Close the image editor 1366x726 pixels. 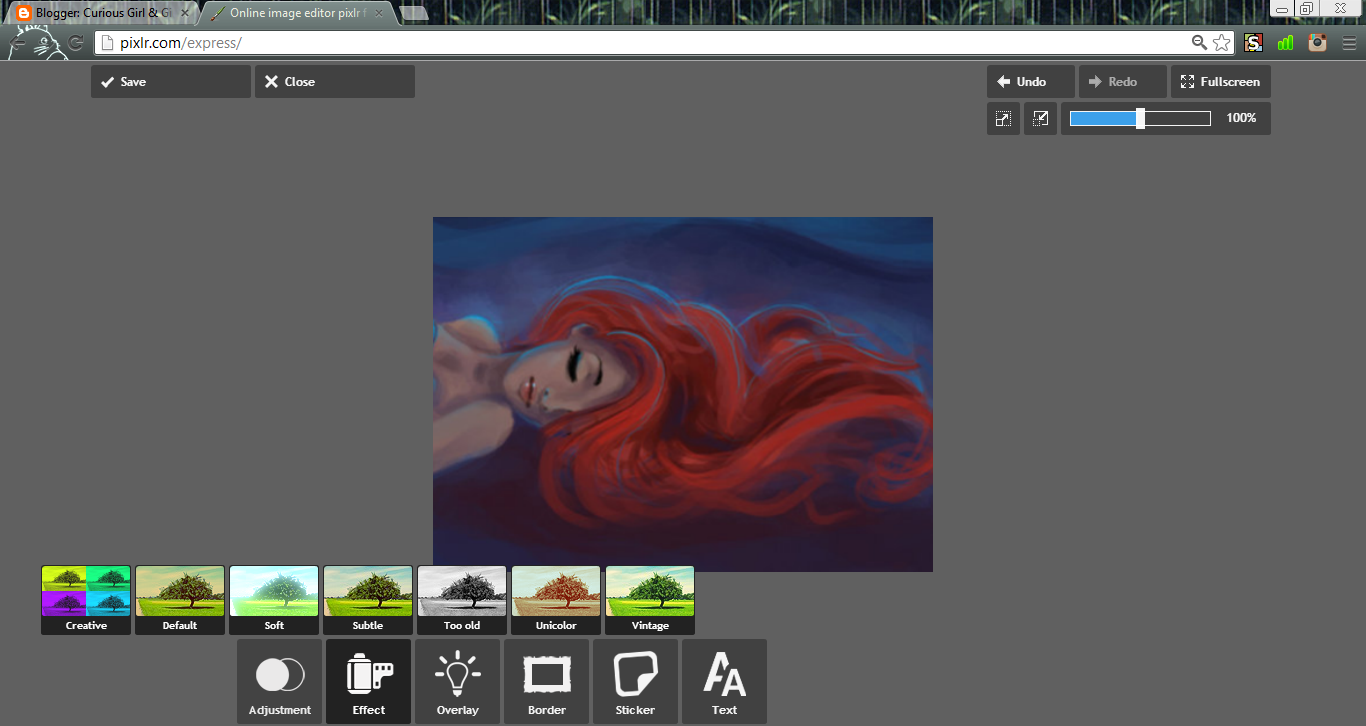point(335,82)
